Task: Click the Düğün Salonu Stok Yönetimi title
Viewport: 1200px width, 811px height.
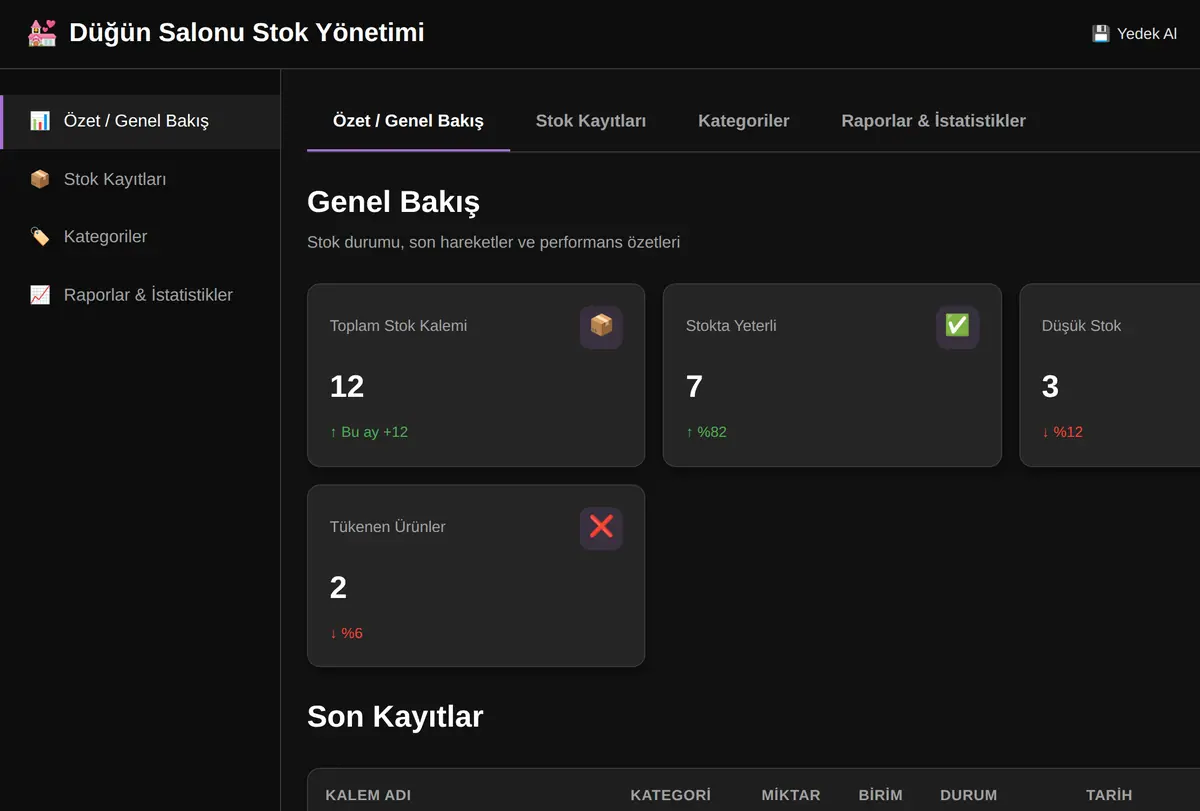Action: [247, 33]
